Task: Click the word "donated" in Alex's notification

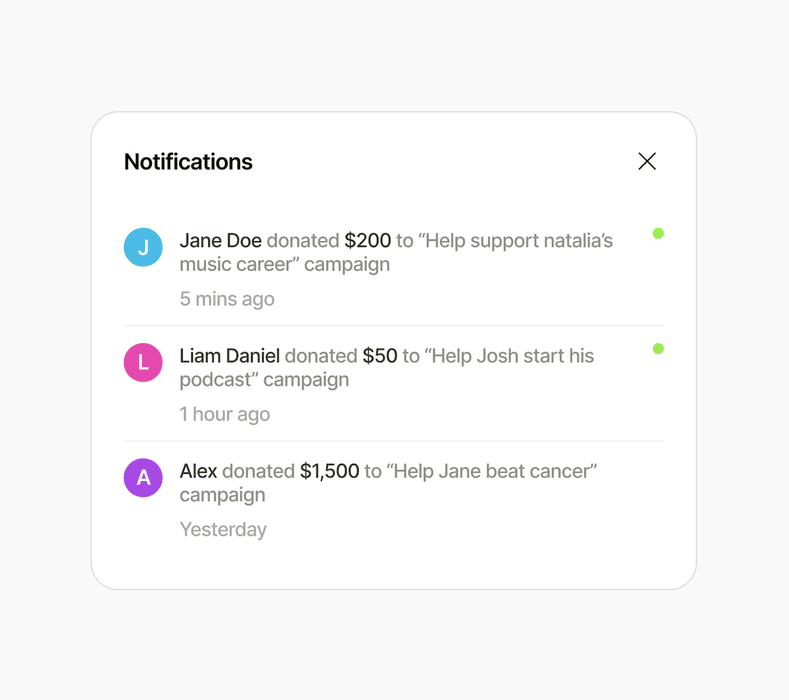Action: (258, 471)
